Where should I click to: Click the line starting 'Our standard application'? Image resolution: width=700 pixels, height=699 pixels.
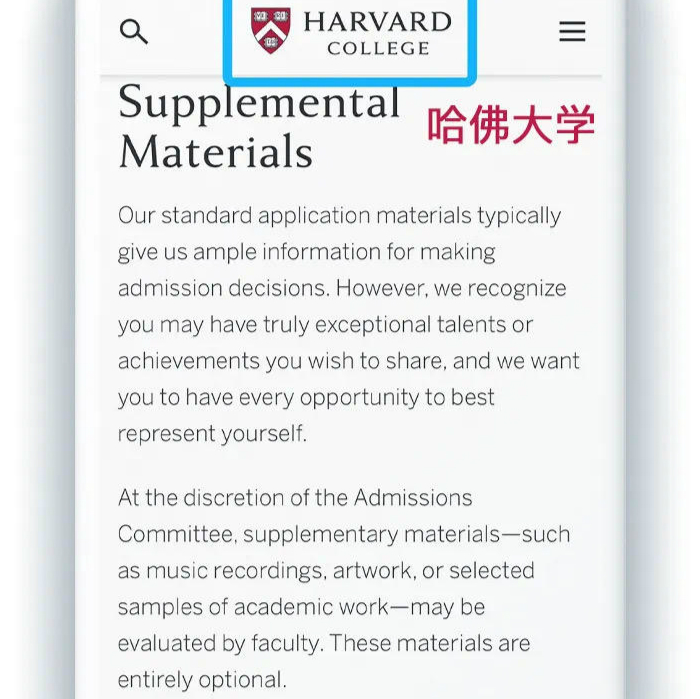[x=339, y=216]
